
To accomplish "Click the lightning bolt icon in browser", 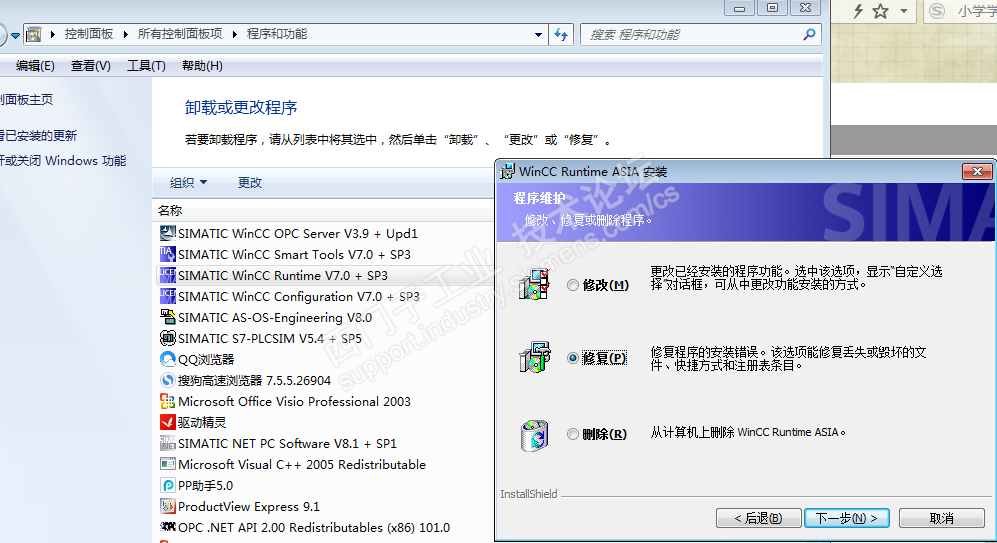I will point(858,11).
